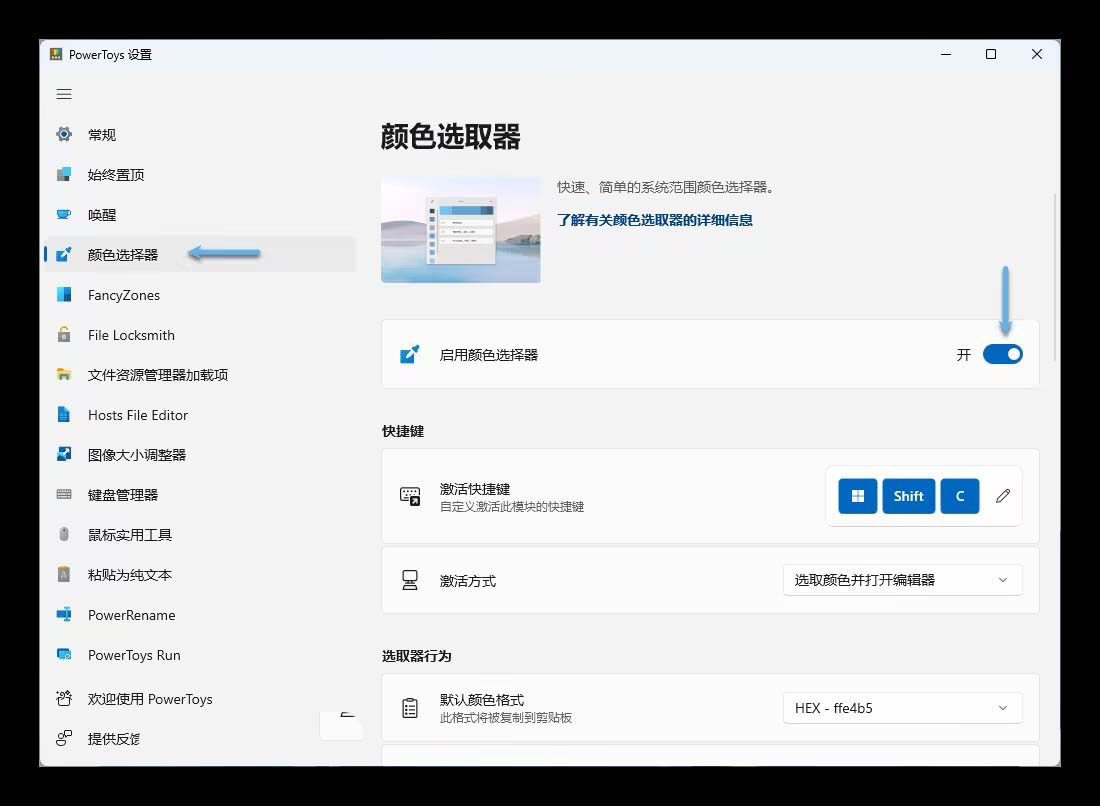
Task: Select 颜色选择器 in the sidebar
Action: pos(201,254)
